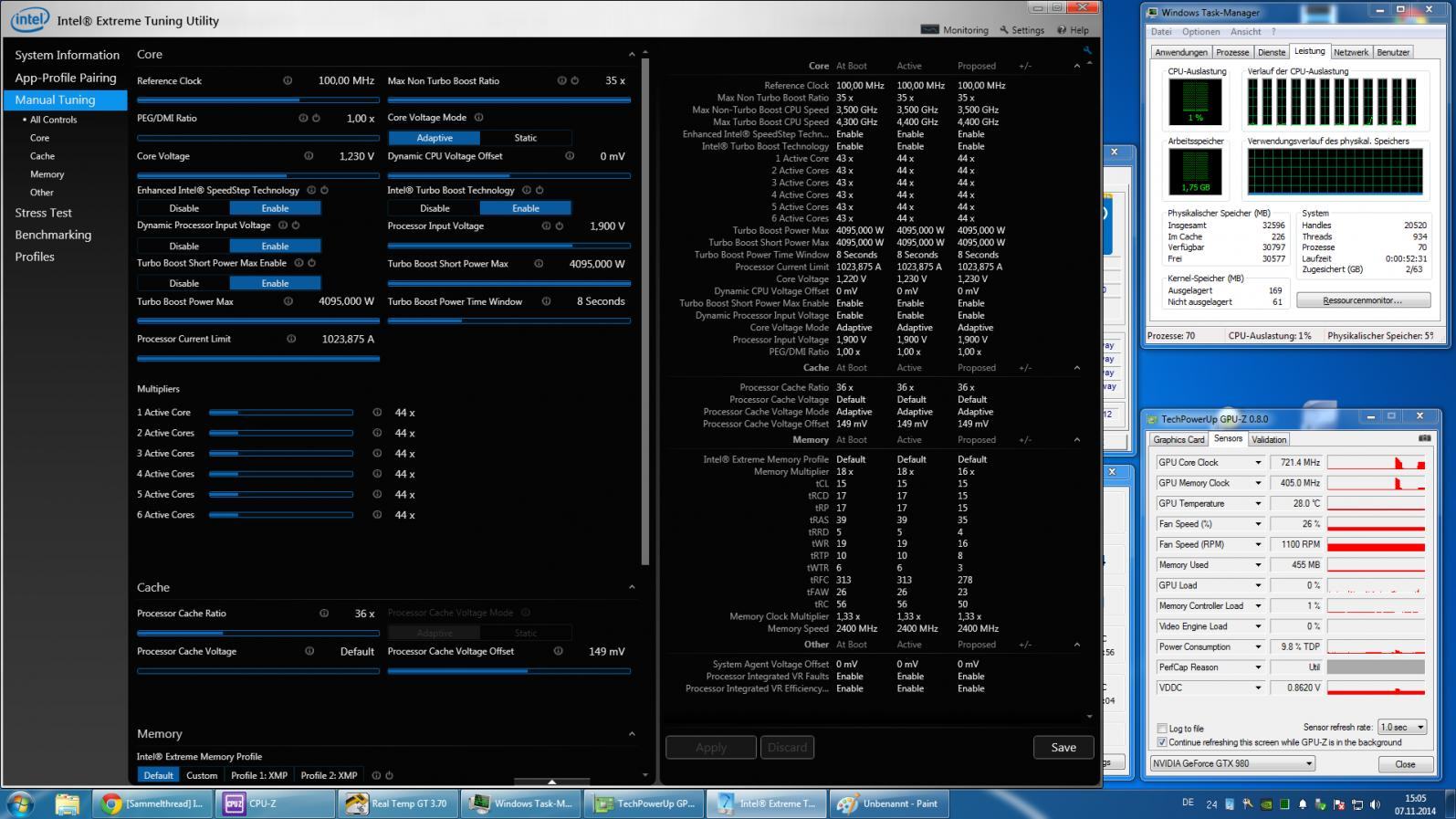Open the Prozesse tab in Task Manager
Viewport: 1456px width, 819px height.
point(1232,52)
